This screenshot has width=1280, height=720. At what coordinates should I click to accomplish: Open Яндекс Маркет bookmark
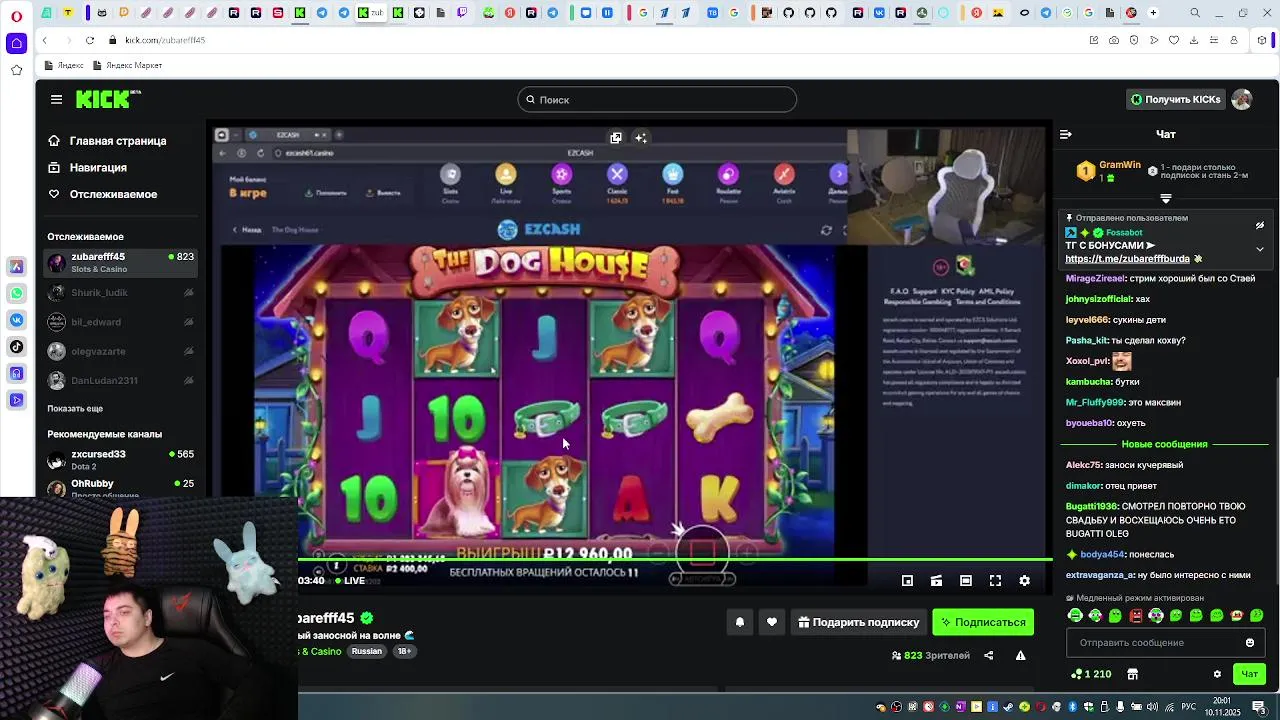(x=127, y=65)
